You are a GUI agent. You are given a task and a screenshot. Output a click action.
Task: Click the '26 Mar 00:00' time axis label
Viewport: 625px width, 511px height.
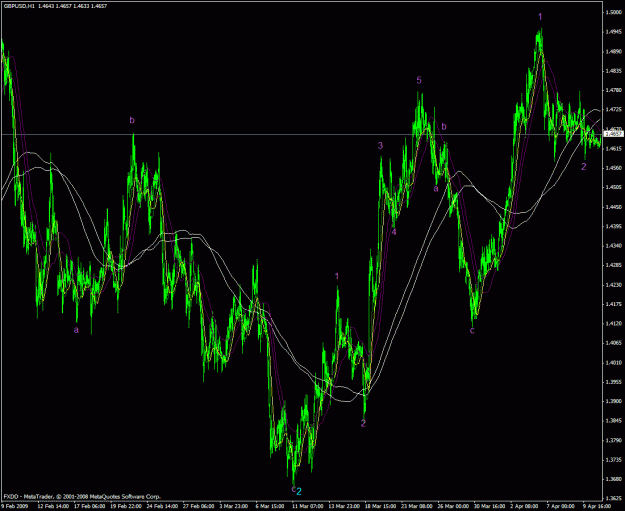[x=452, y=506]
